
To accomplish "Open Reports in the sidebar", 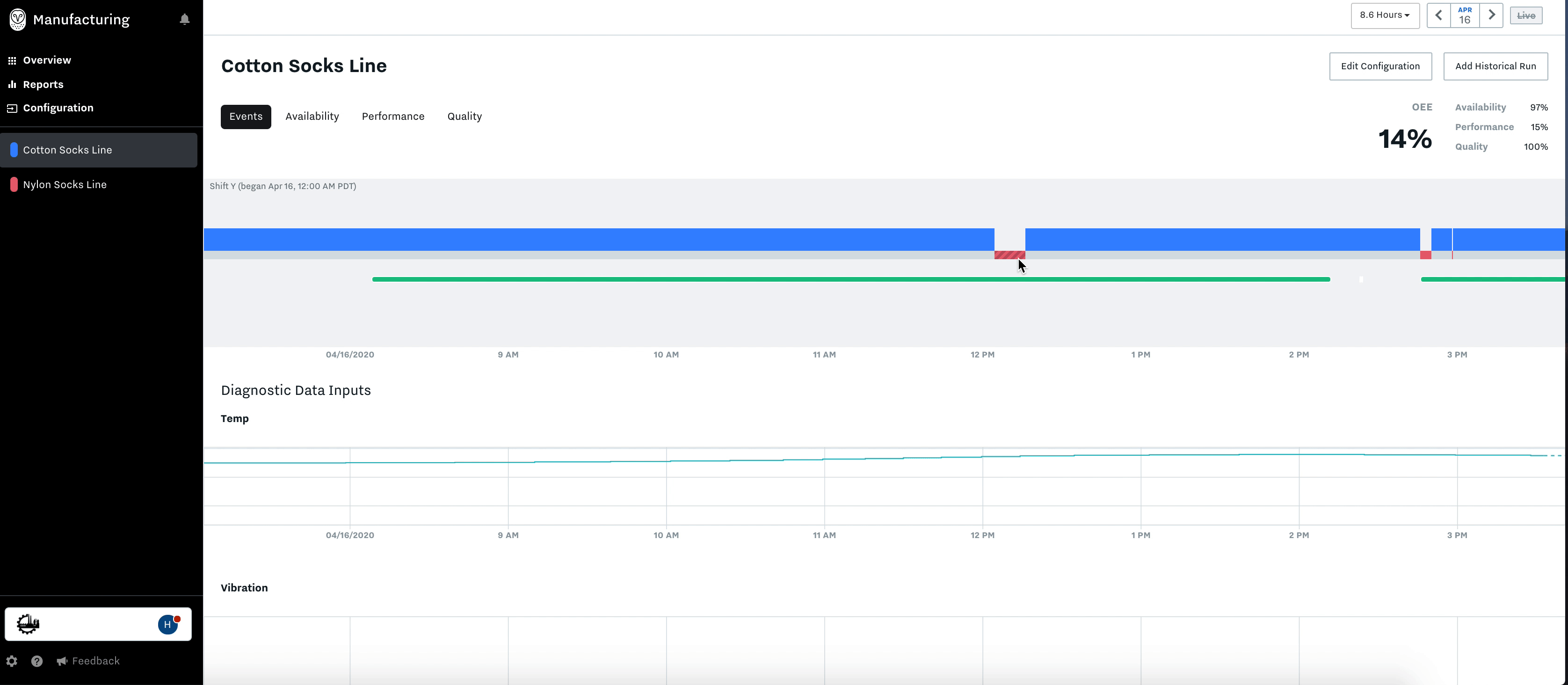I will [x=43, y=85].
